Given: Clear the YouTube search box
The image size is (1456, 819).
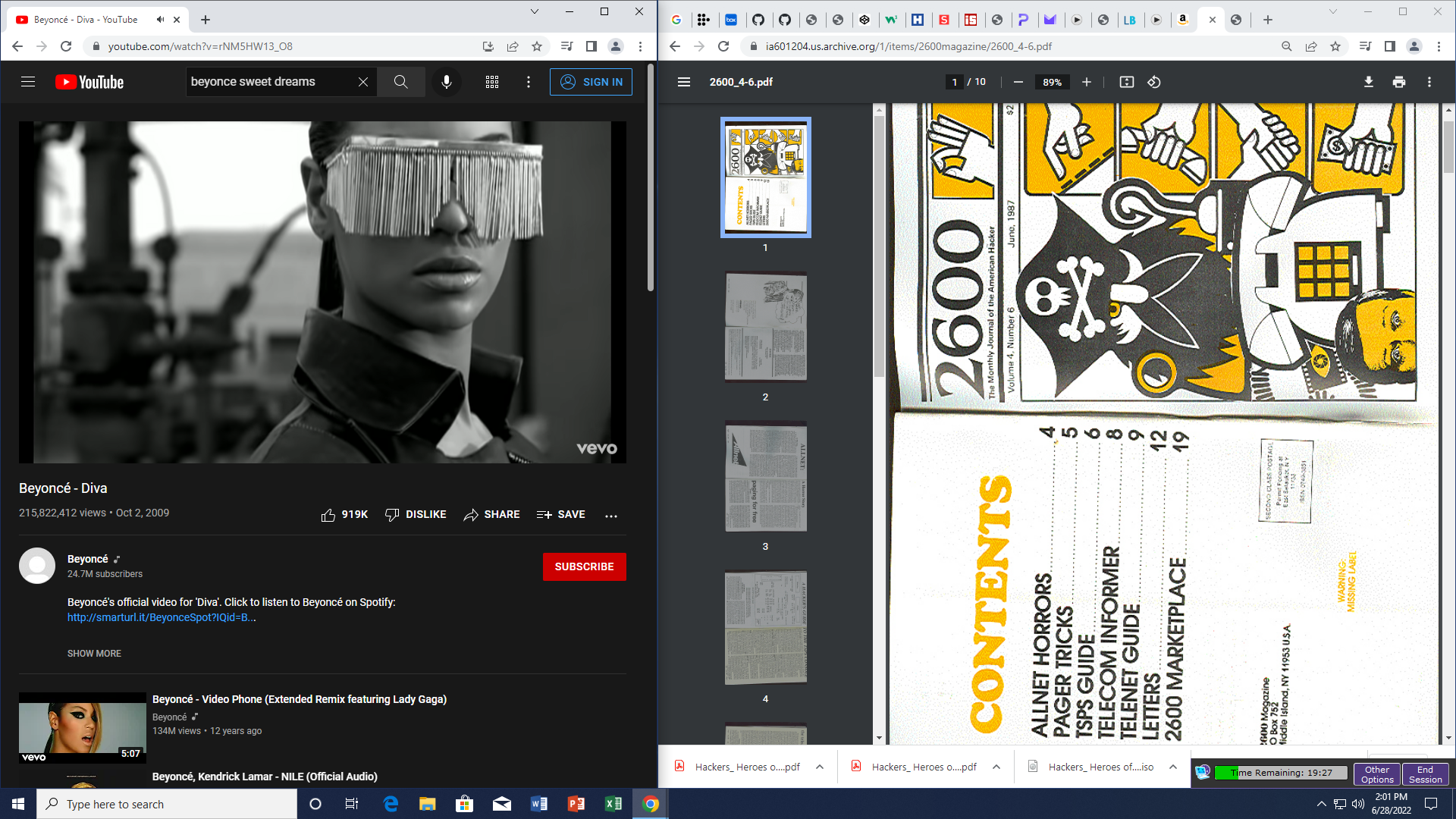Looking at the screenshot, I should coord(363,82).
